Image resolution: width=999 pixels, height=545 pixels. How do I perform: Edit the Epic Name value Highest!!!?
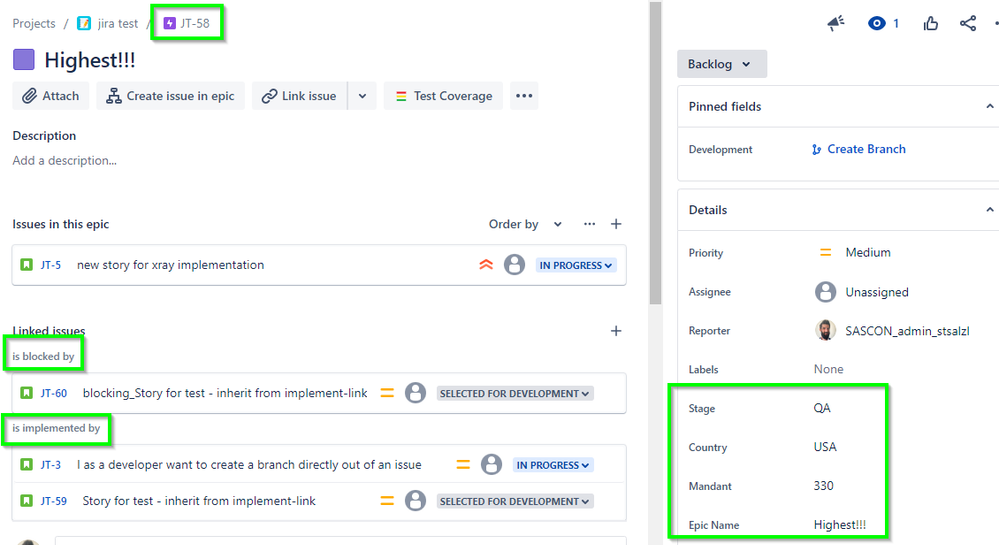[840, 525]
